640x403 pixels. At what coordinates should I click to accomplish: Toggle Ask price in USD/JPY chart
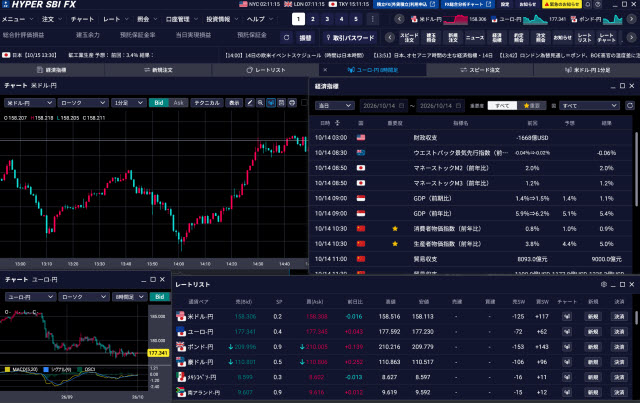pos(178,103)
